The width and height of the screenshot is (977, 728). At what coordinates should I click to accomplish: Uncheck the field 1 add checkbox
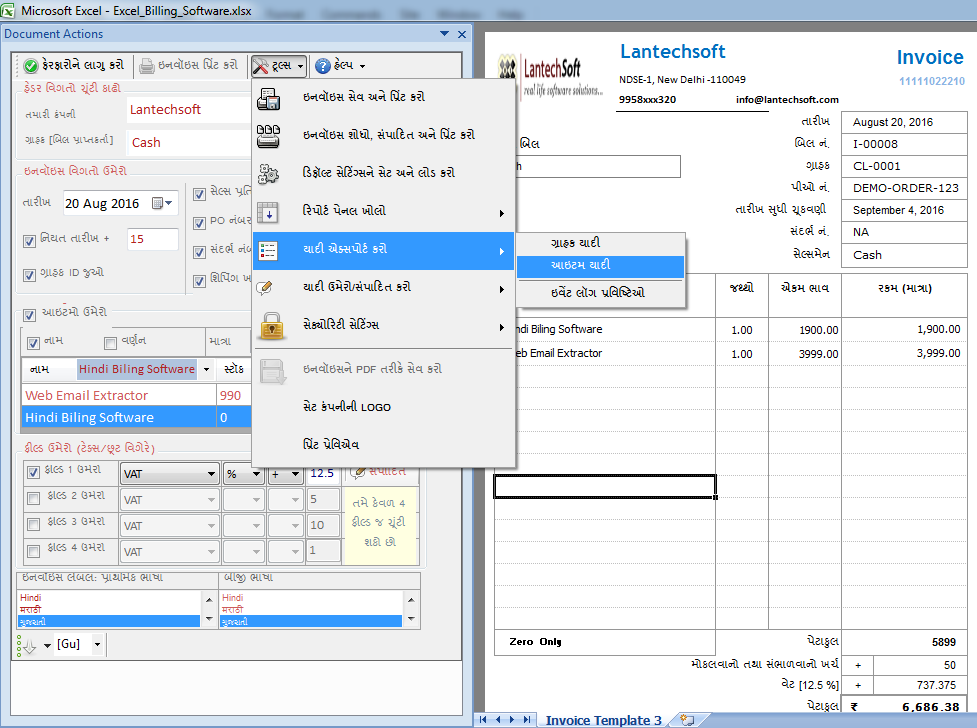(34, 472)
